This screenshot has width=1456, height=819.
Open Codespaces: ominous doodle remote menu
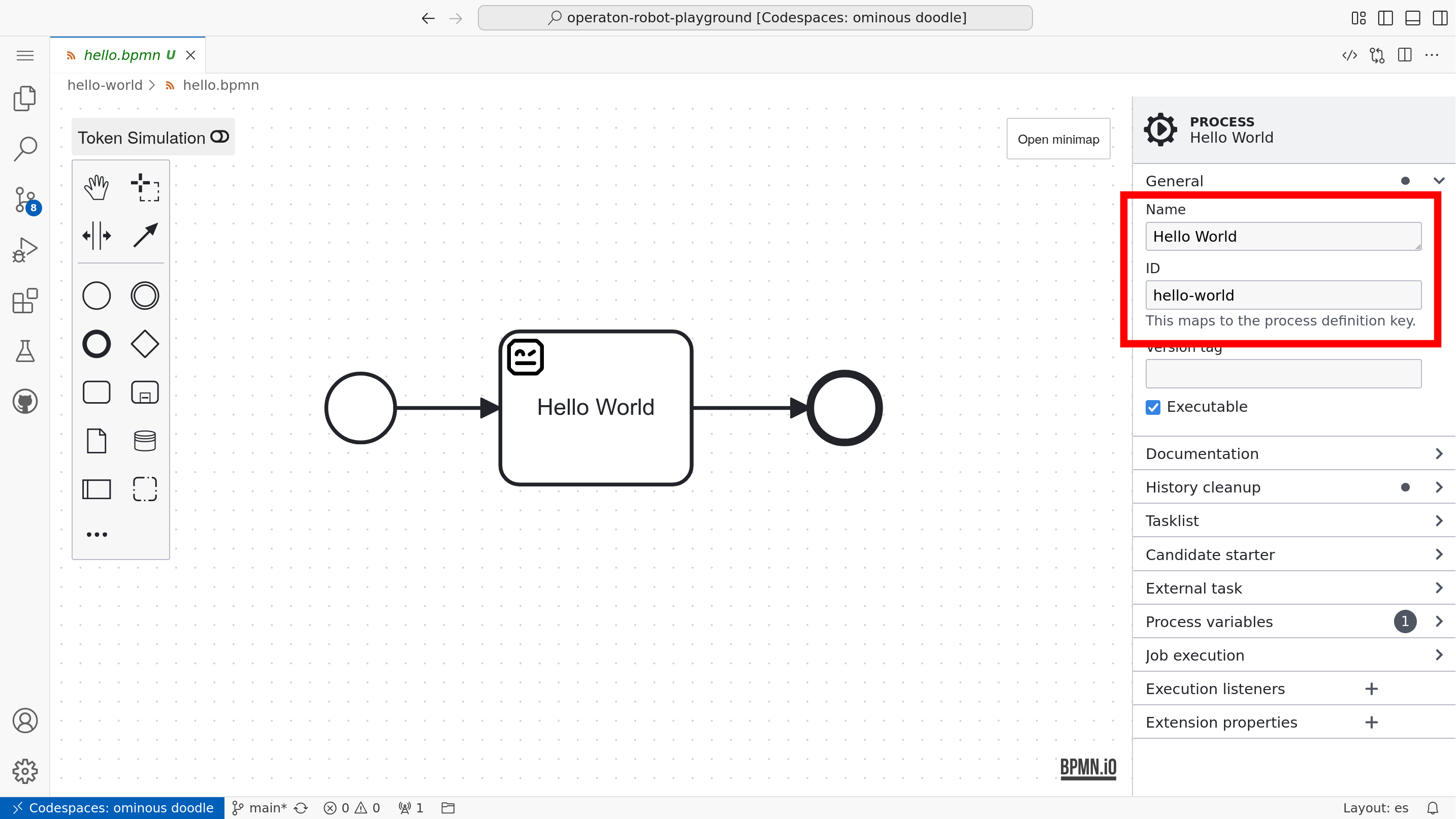coord(112,808)
